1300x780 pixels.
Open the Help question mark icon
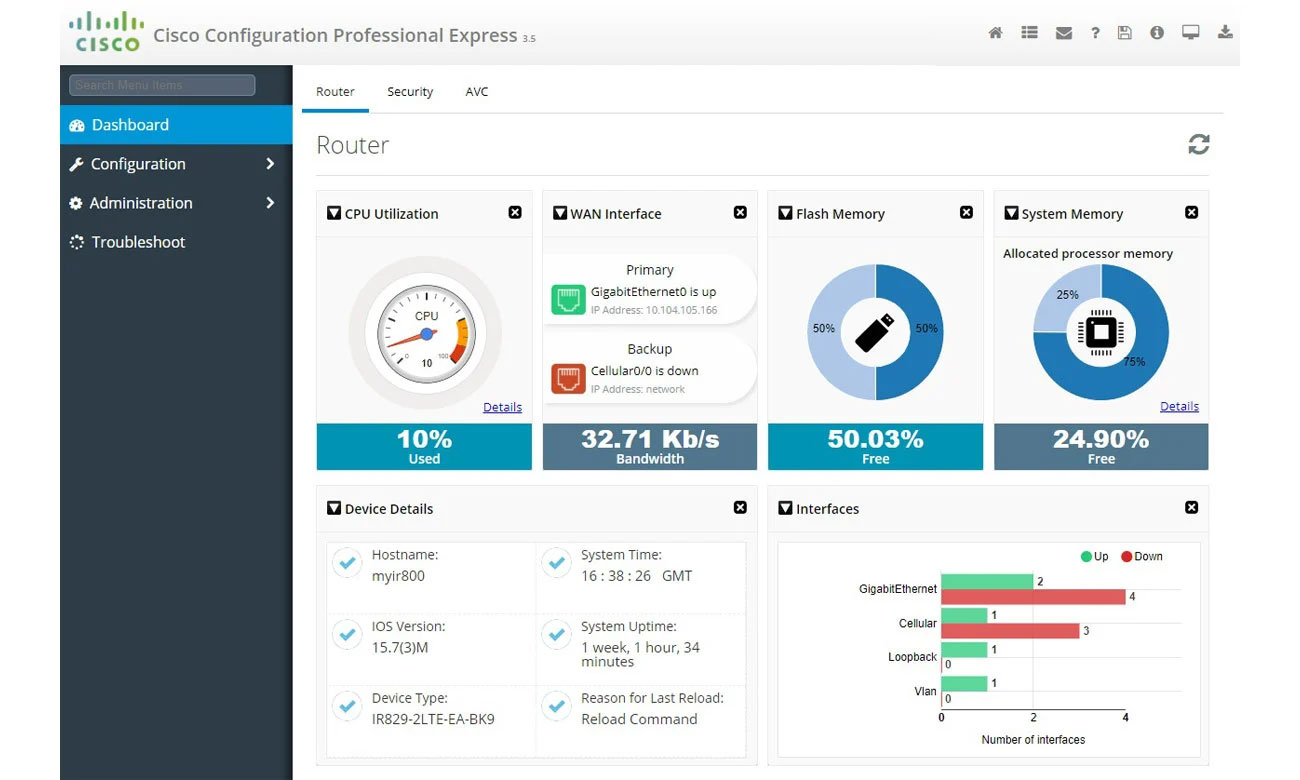click(x=1095, y=32)
